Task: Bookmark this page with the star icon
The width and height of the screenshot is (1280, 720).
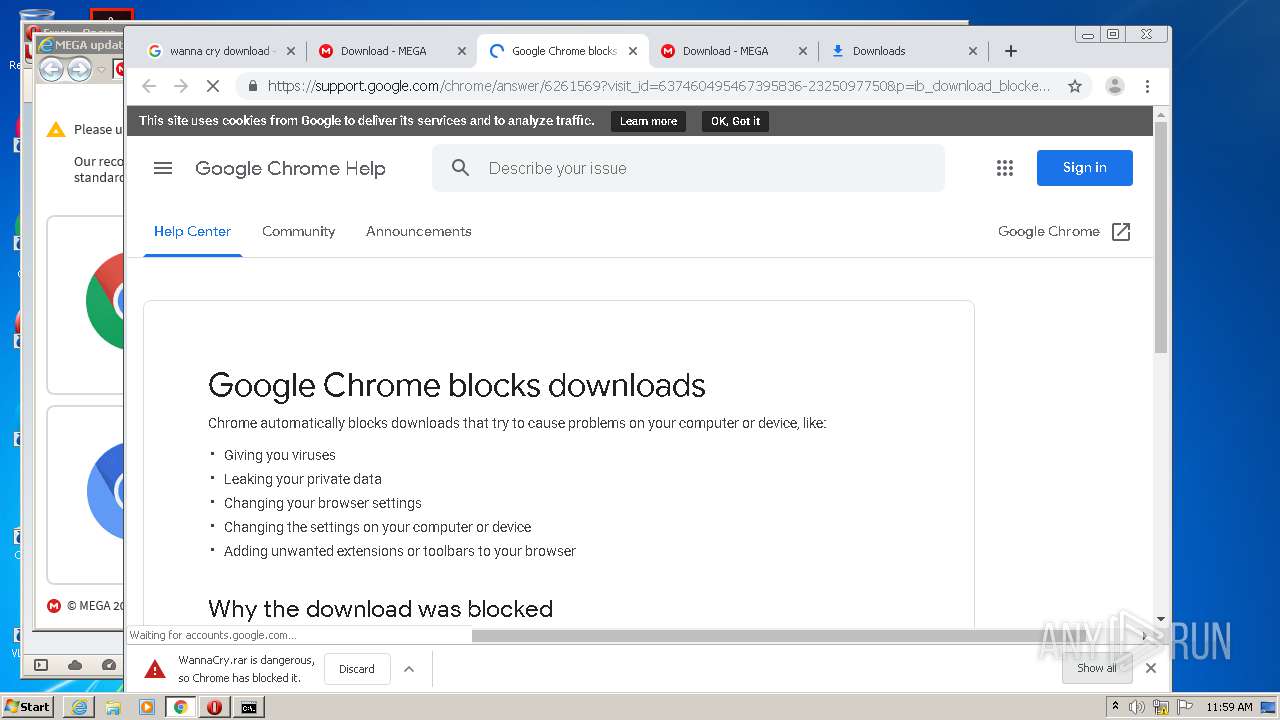Action: pyautogui.click(x=1075, y=86)
